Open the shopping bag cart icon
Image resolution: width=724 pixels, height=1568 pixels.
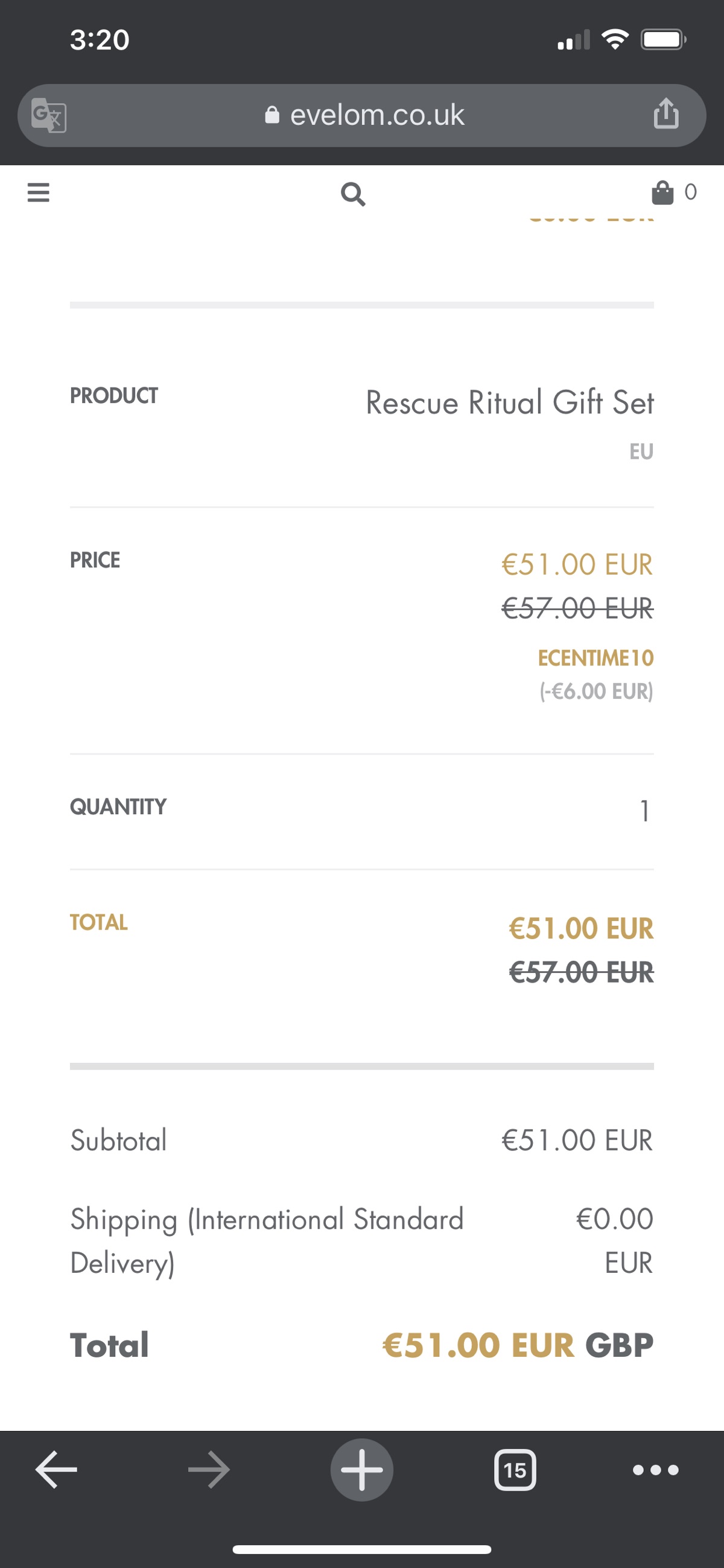[662, 193]
